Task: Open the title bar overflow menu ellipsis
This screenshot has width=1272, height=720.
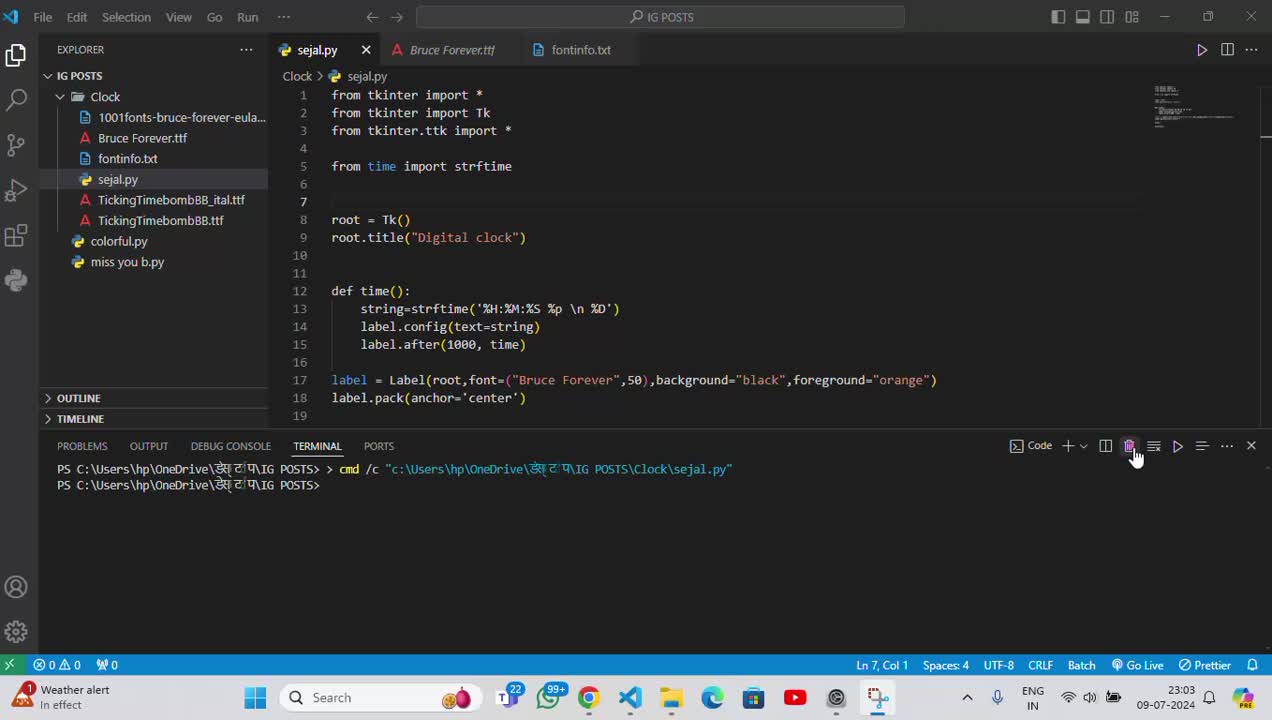Action: (x=284, y=17)
